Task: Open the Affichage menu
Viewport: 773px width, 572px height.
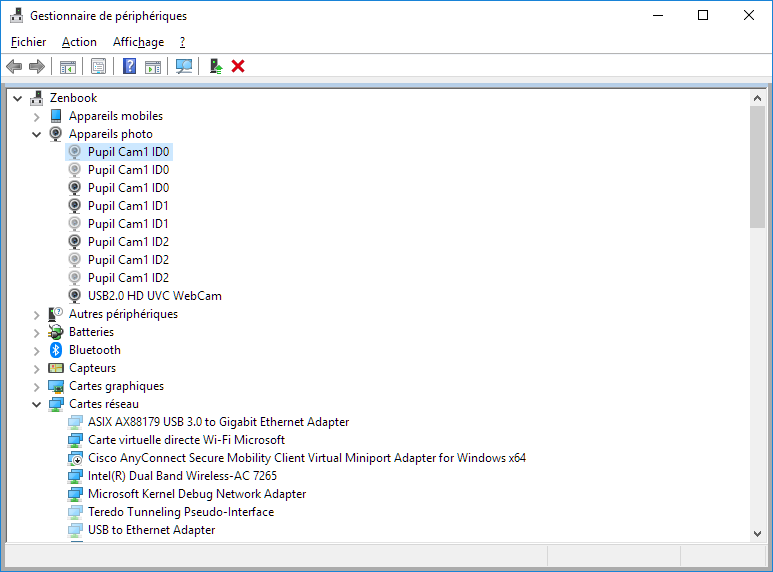Action: (x=138, y=42)
